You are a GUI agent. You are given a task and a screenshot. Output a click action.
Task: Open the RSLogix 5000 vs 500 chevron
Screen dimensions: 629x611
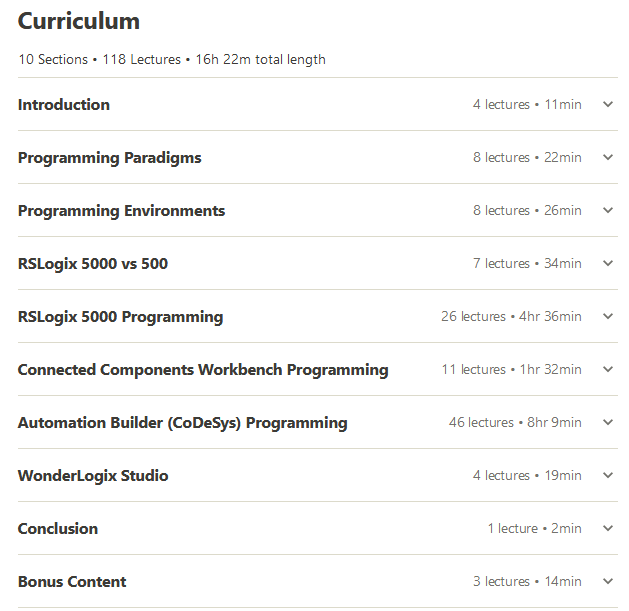point(608,263)
